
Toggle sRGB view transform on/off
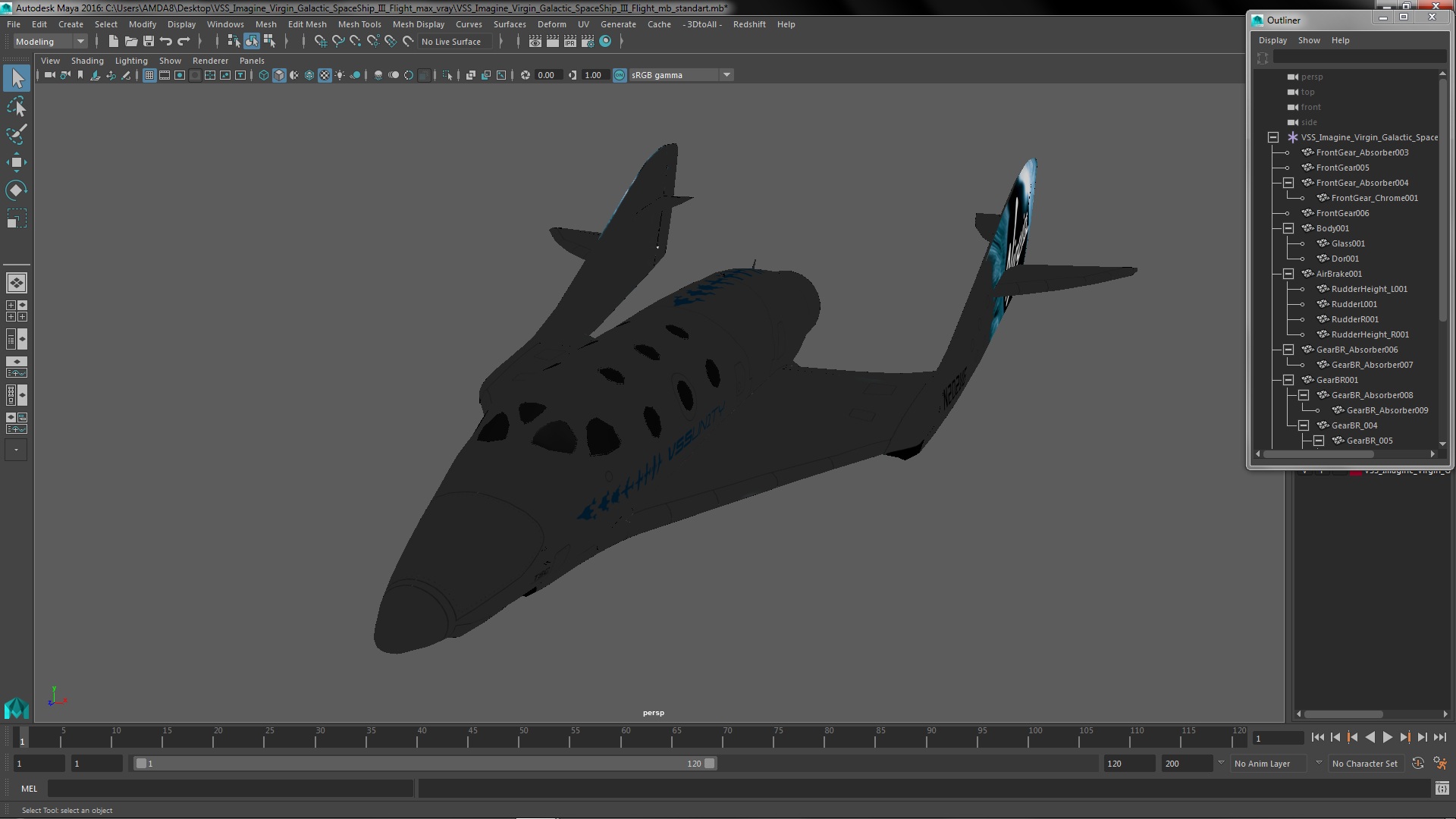pos(620,75)
